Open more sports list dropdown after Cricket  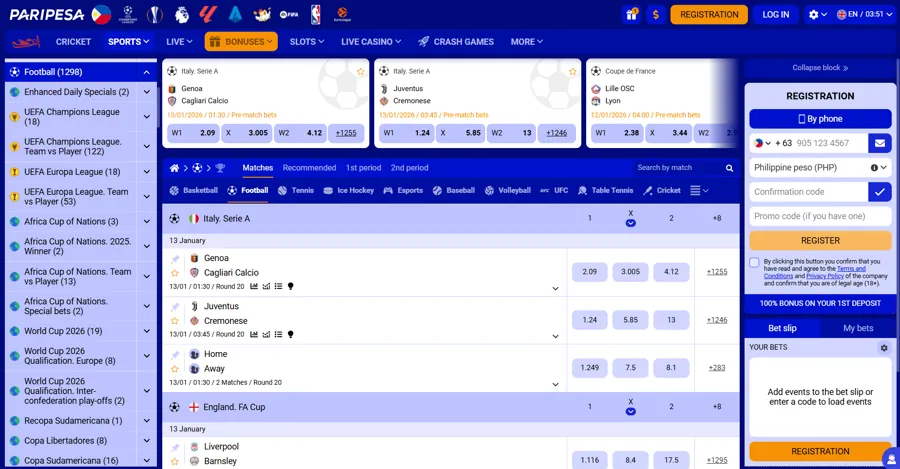pyautogui.click(x=699, y=191)
